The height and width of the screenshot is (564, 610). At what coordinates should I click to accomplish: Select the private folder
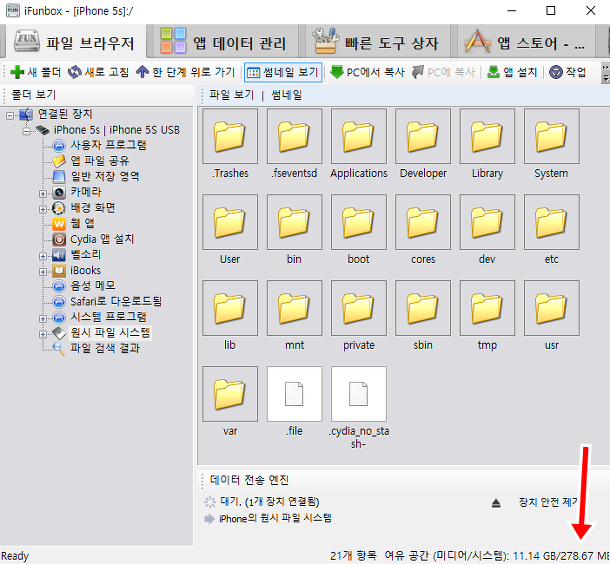(359, 308)
